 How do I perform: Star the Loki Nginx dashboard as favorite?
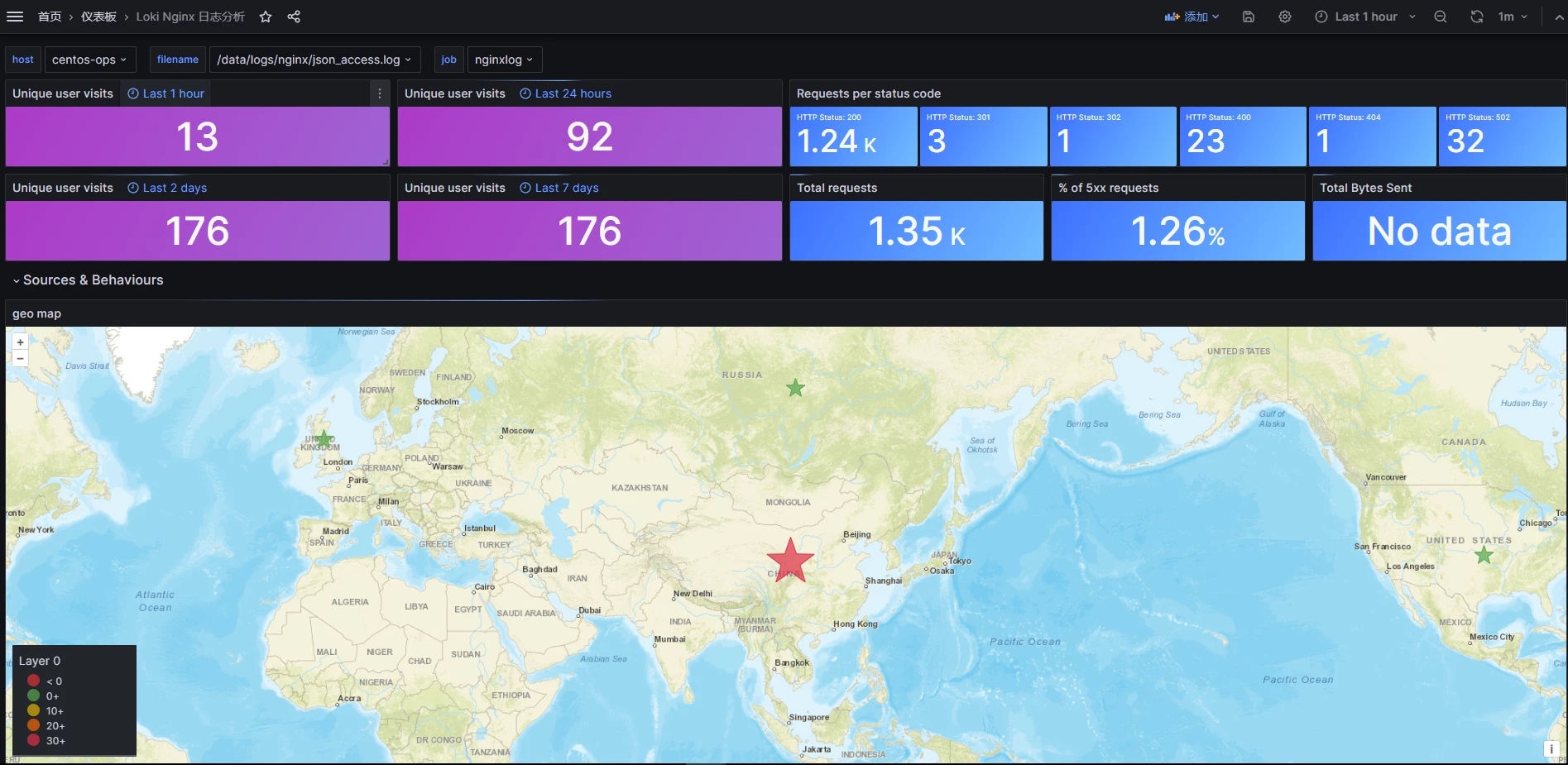tap(266, 17)
